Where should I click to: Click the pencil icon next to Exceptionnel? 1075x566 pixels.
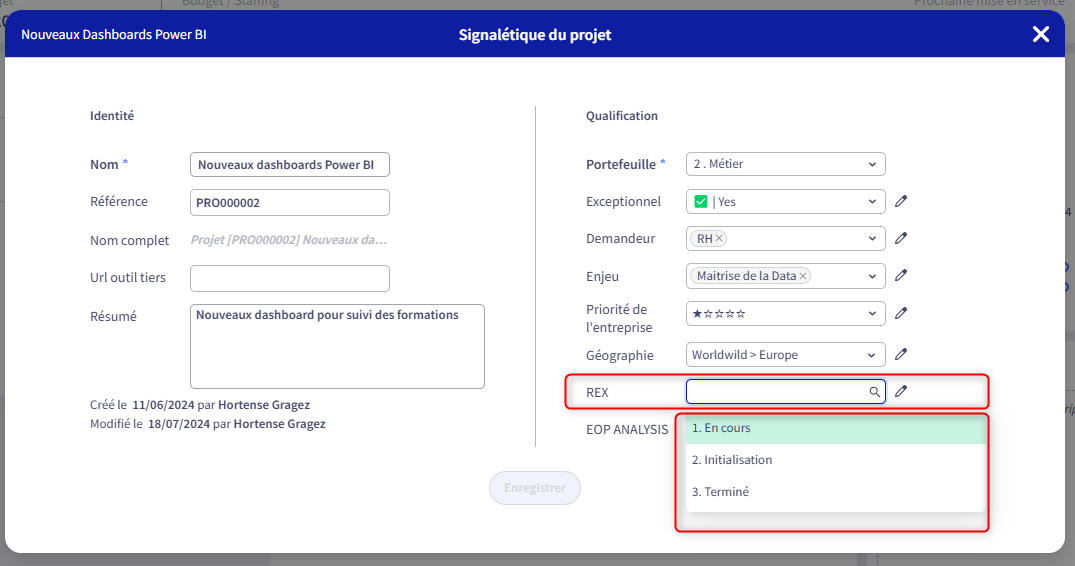point(901,201)
